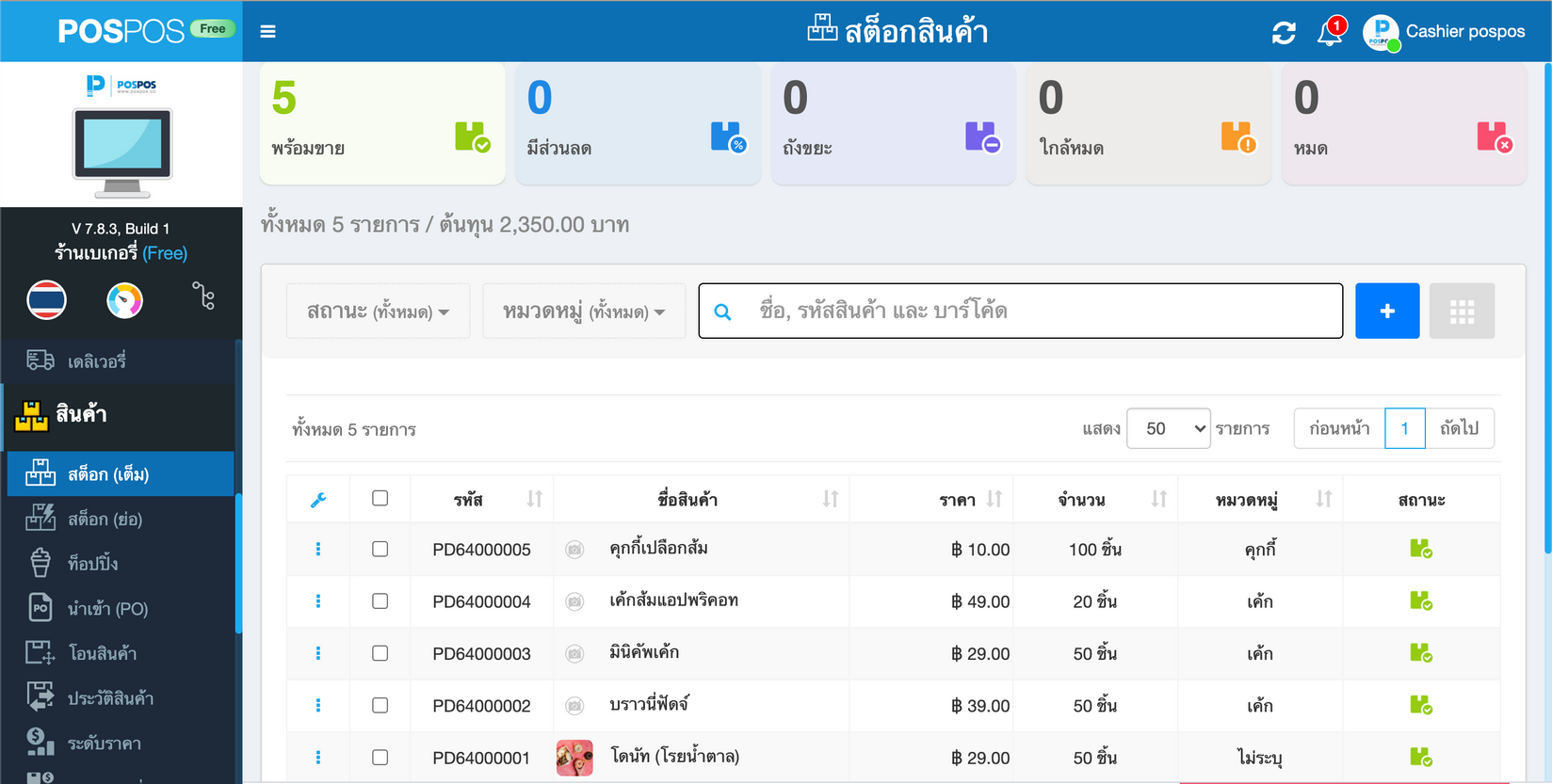Check the box for PD64000005
1552x784 pixels.
point(380,549)
